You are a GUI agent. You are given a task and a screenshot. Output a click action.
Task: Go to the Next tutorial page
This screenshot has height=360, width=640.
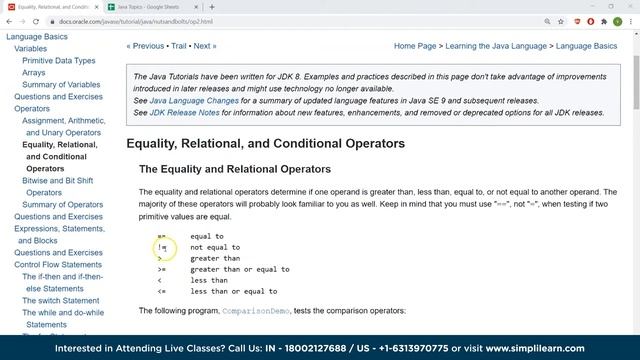(205, 46)
